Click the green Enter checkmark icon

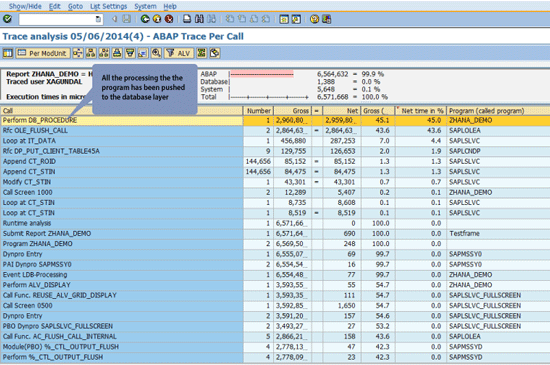(7, 19)
